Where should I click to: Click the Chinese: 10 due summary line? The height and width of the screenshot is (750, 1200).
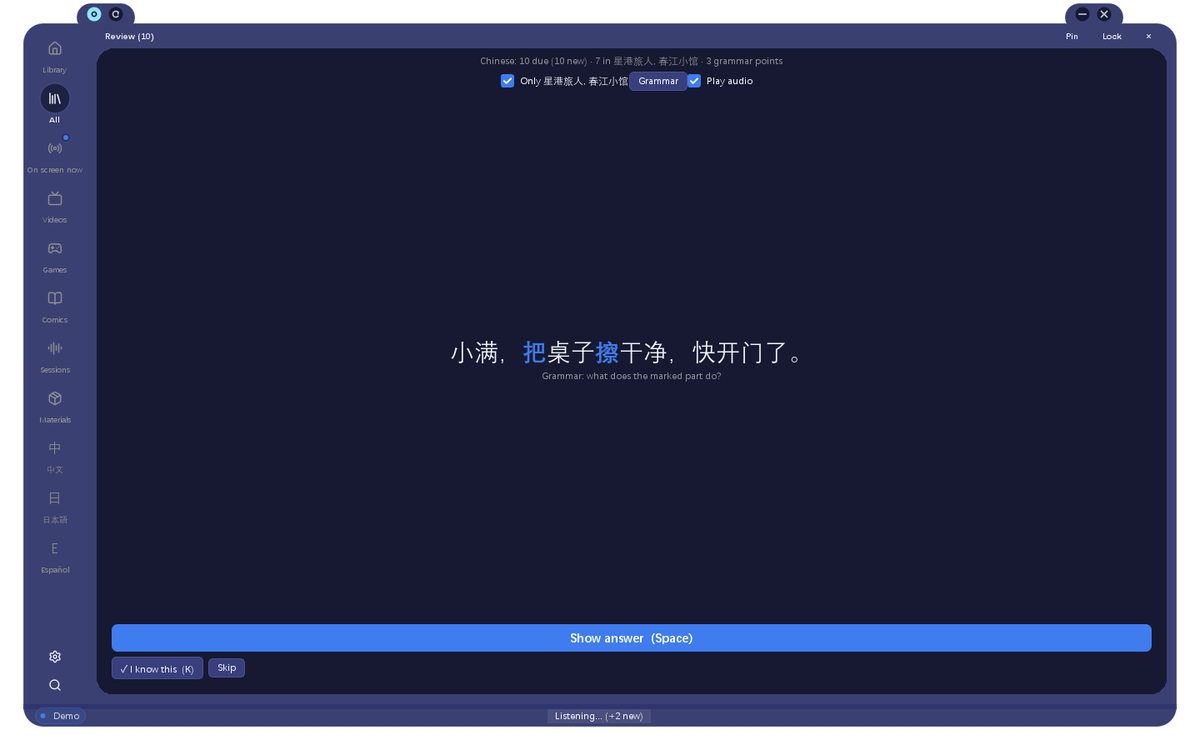(631, 61)
